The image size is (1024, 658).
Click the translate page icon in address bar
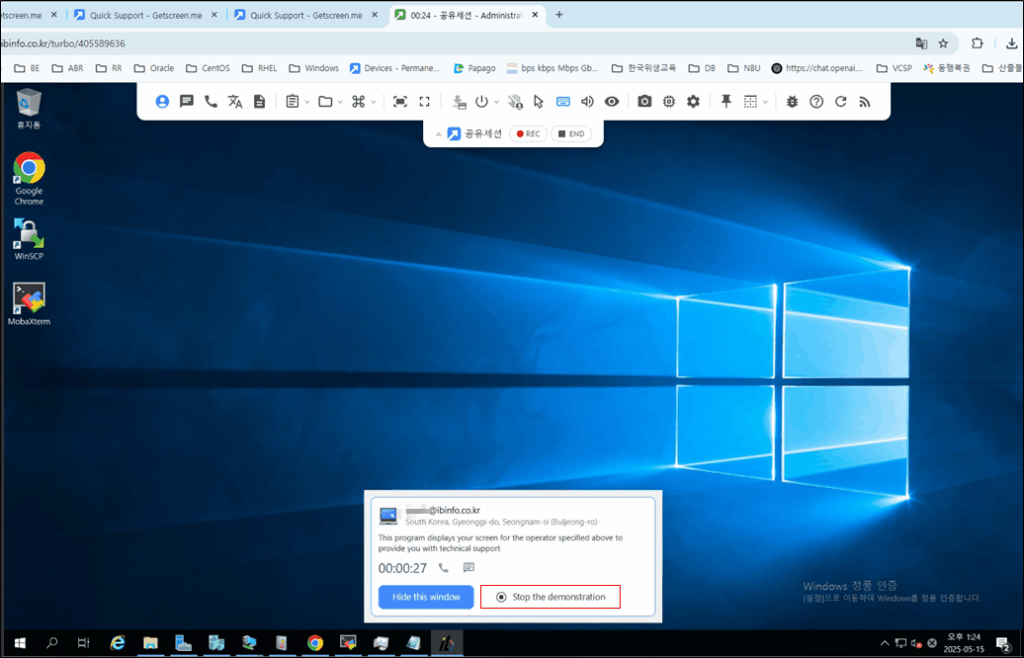click(921, 43)
